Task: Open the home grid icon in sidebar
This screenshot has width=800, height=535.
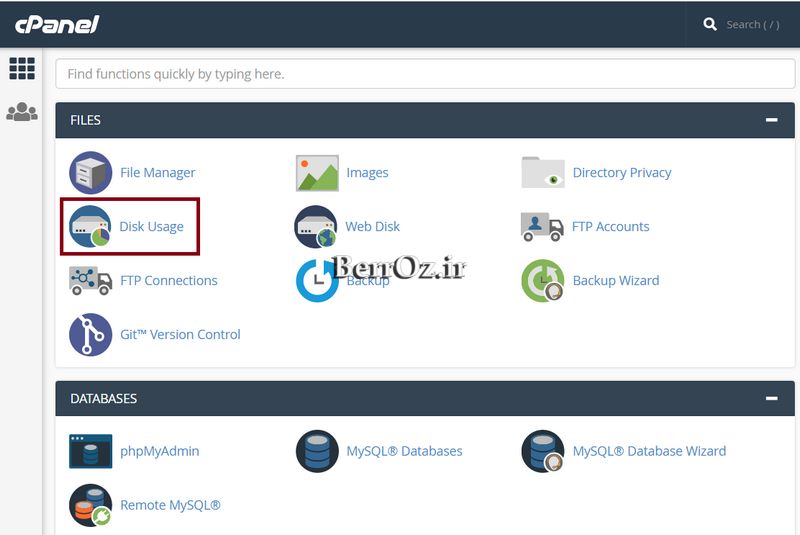Action: [22, 68]
